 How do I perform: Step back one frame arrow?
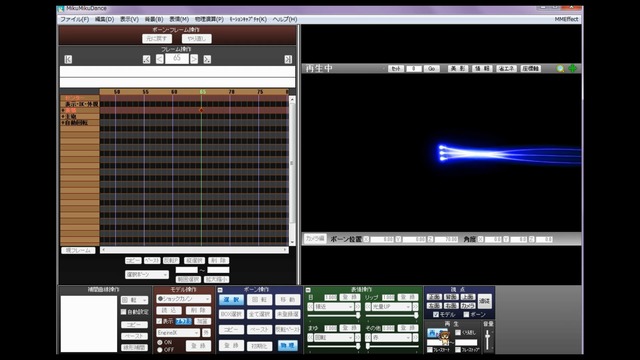(160, 59)
